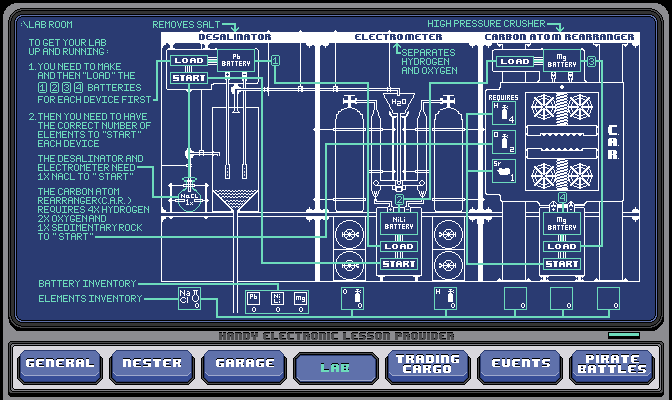Open the Pirate Battles lesson tab
Viewport: 672px width, 400px height.
coord(610,365)
